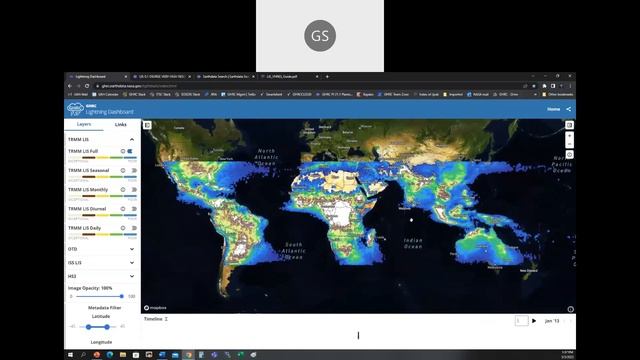640x360 pixels.
Task: Open info icon for TRMM LIS Monthly
Action: [123, 189]
